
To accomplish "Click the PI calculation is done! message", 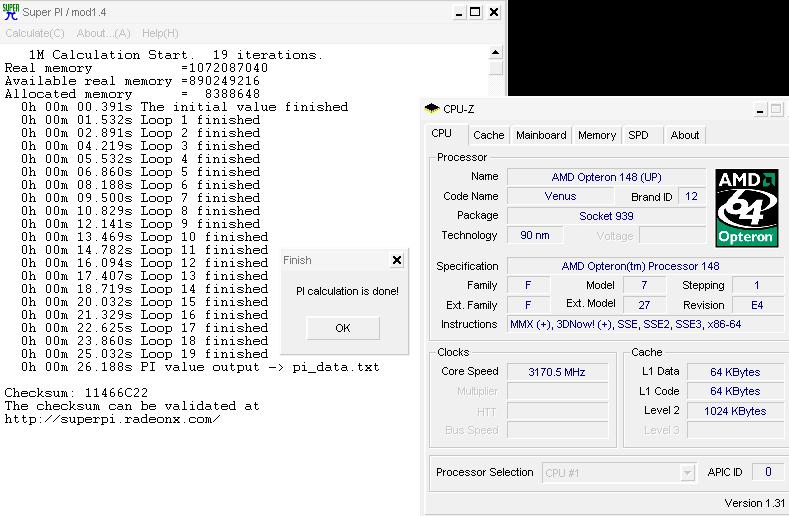I will pos(347,291).
